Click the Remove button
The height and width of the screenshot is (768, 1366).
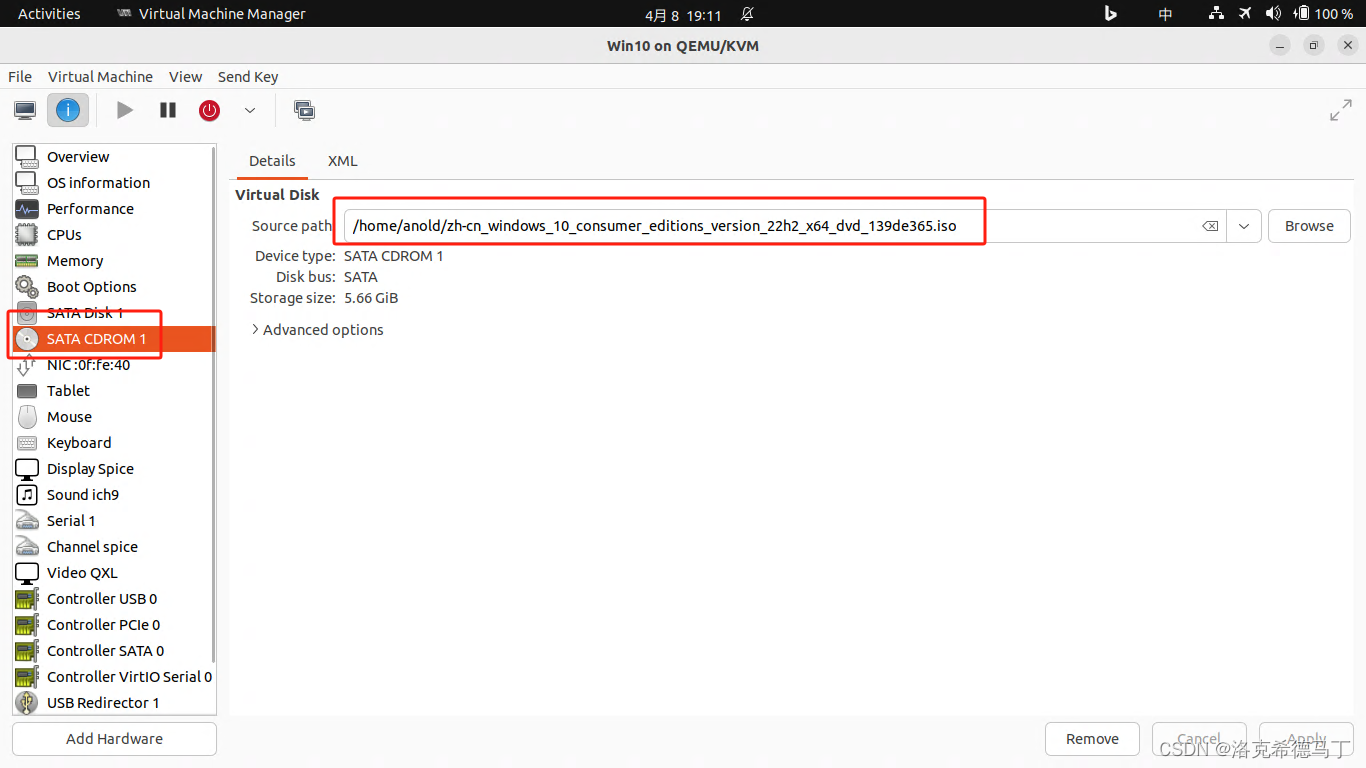[x=1092, y=739]
